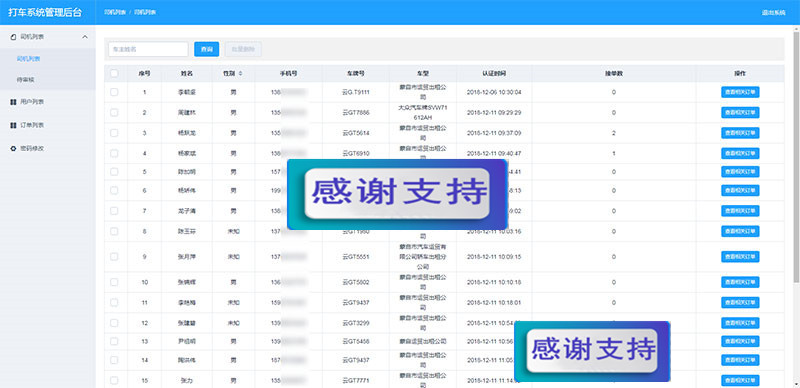Click license plate 云GT7771
Image resolution: width=800 pixels, height=388 pixels.
point(356,380)
